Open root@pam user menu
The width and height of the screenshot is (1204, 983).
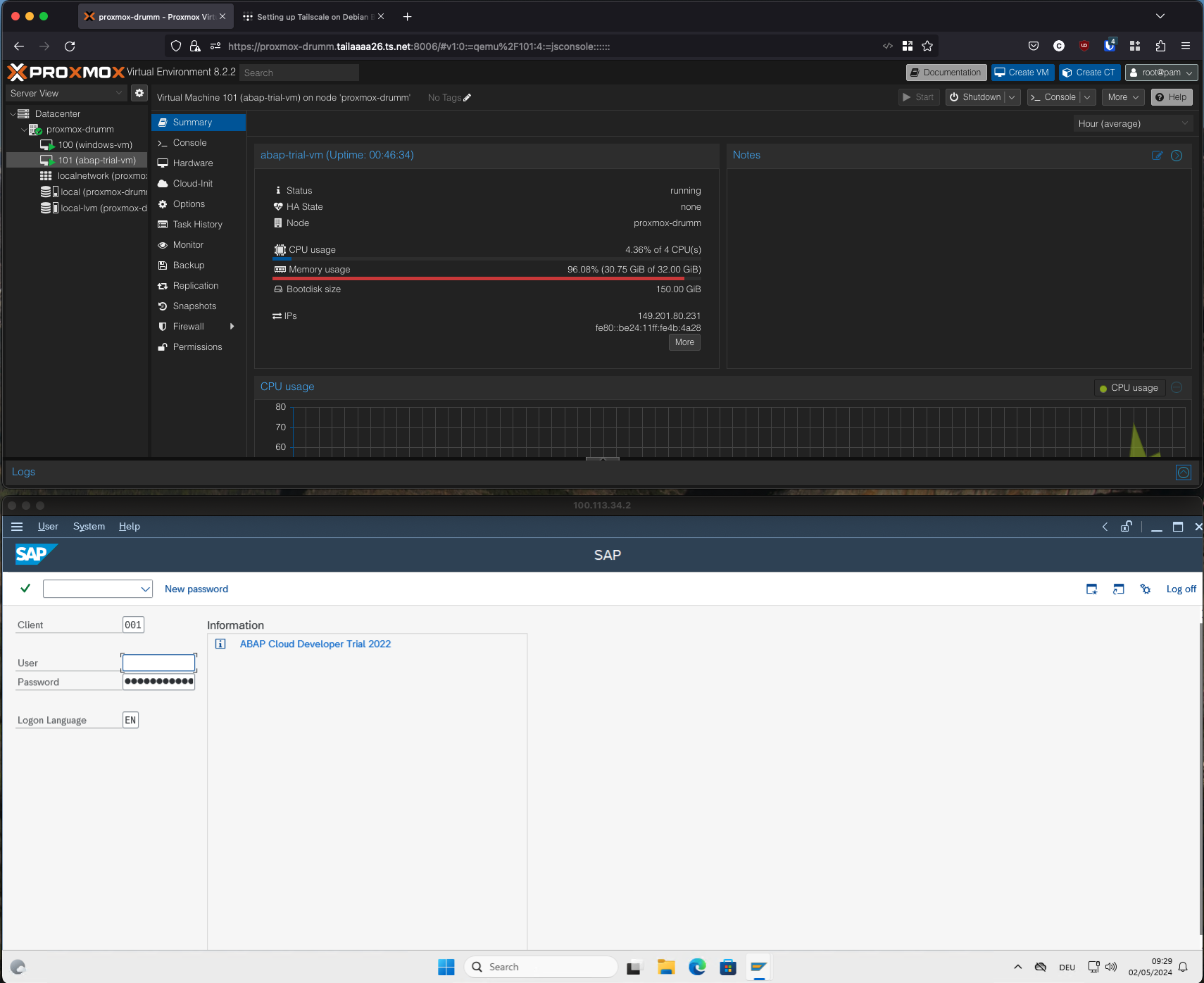(x=1161, y=73)
